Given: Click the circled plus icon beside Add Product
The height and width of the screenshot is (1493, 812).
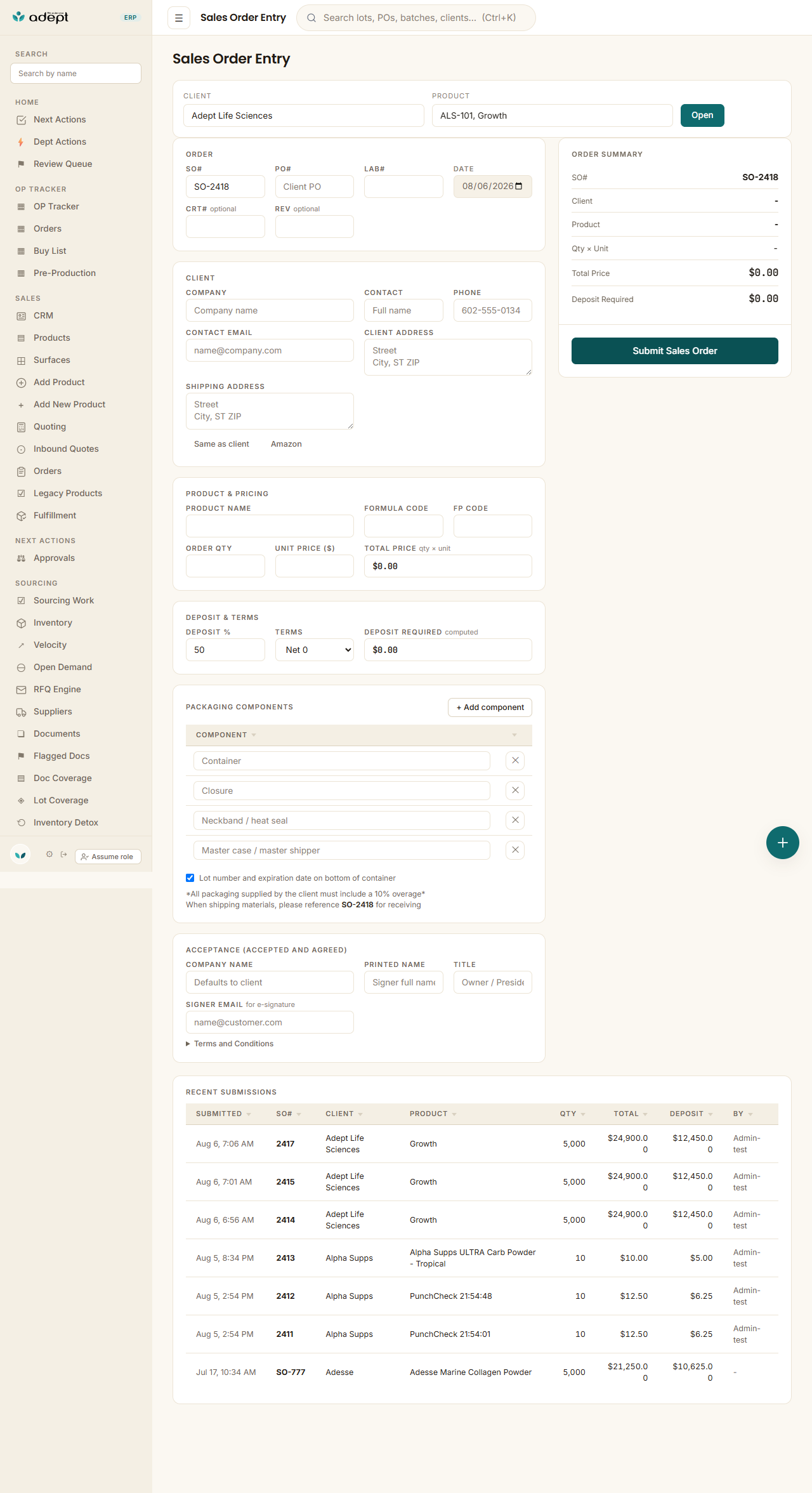Looking at the screenshot, I should [21, 383].
